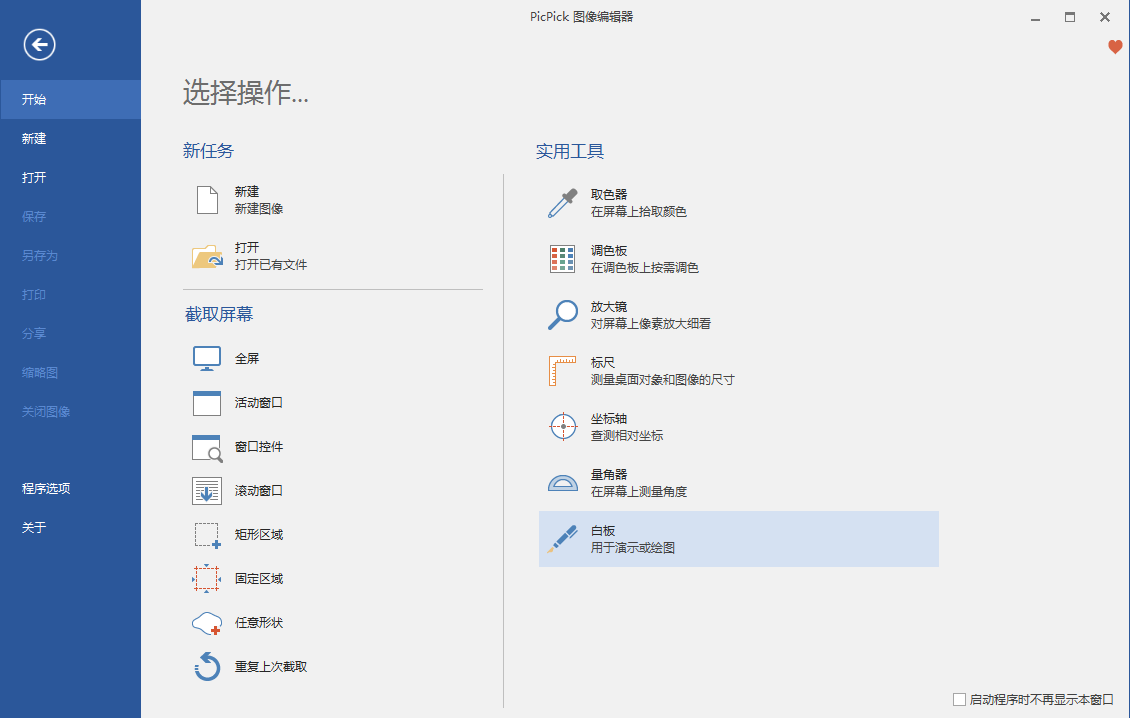Select the freehand cloud capture icon
1130x718 pixels.
[x=207, y=623]
